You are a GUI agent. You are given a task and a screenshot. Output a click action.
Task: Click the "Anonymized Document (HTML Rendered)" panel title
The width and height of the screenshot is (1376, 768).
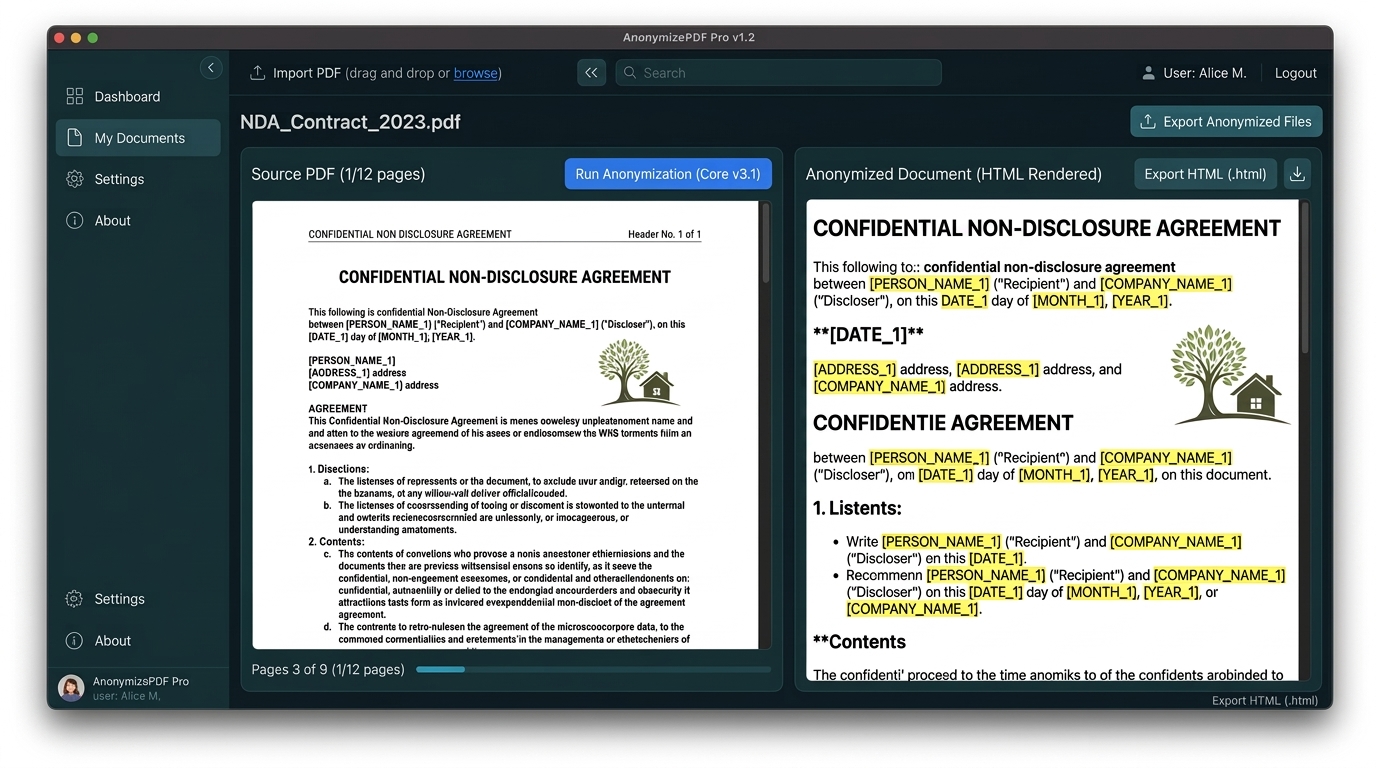[953, 174]
